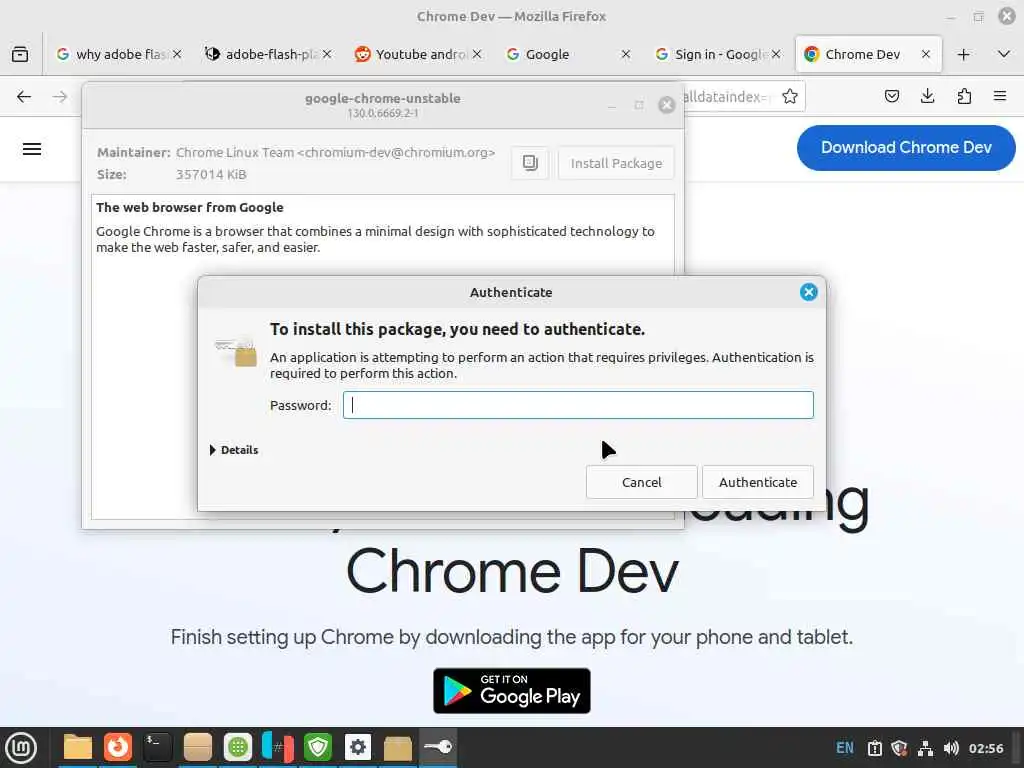Viewport: 1024px width, 768px height.
Task: Open the sound volume tray icon
Action: click(x=951, y=748)
